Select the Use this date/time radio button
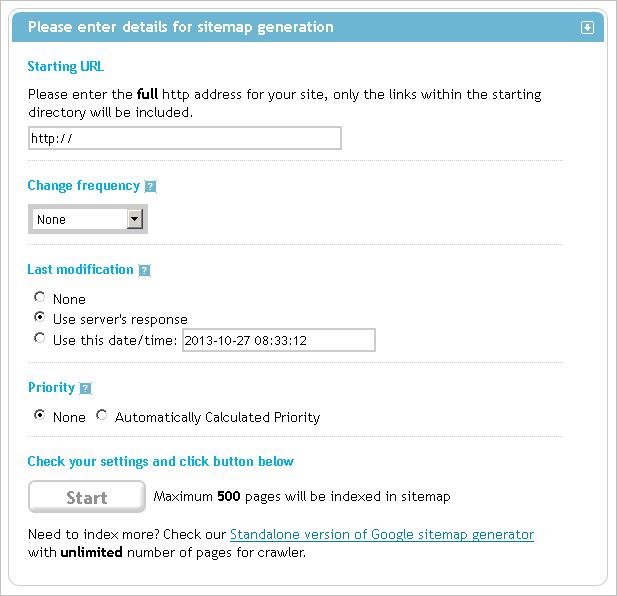This screenshot has height=596, width=617. [x=39, y=338]
